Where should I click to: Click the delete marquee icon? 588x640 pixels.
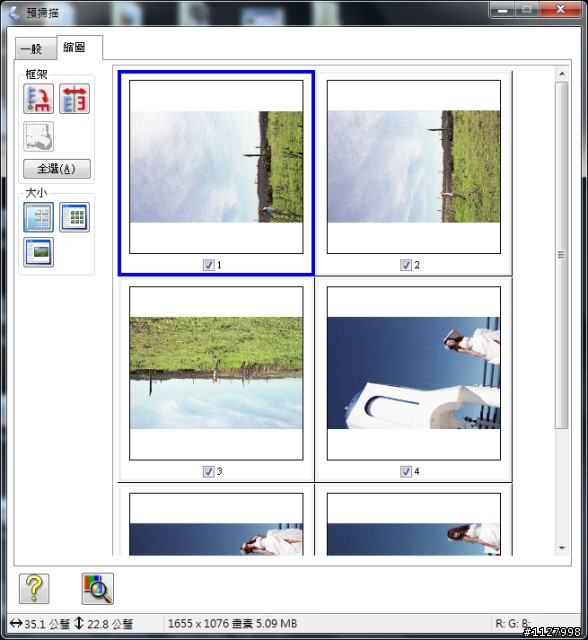38,136
